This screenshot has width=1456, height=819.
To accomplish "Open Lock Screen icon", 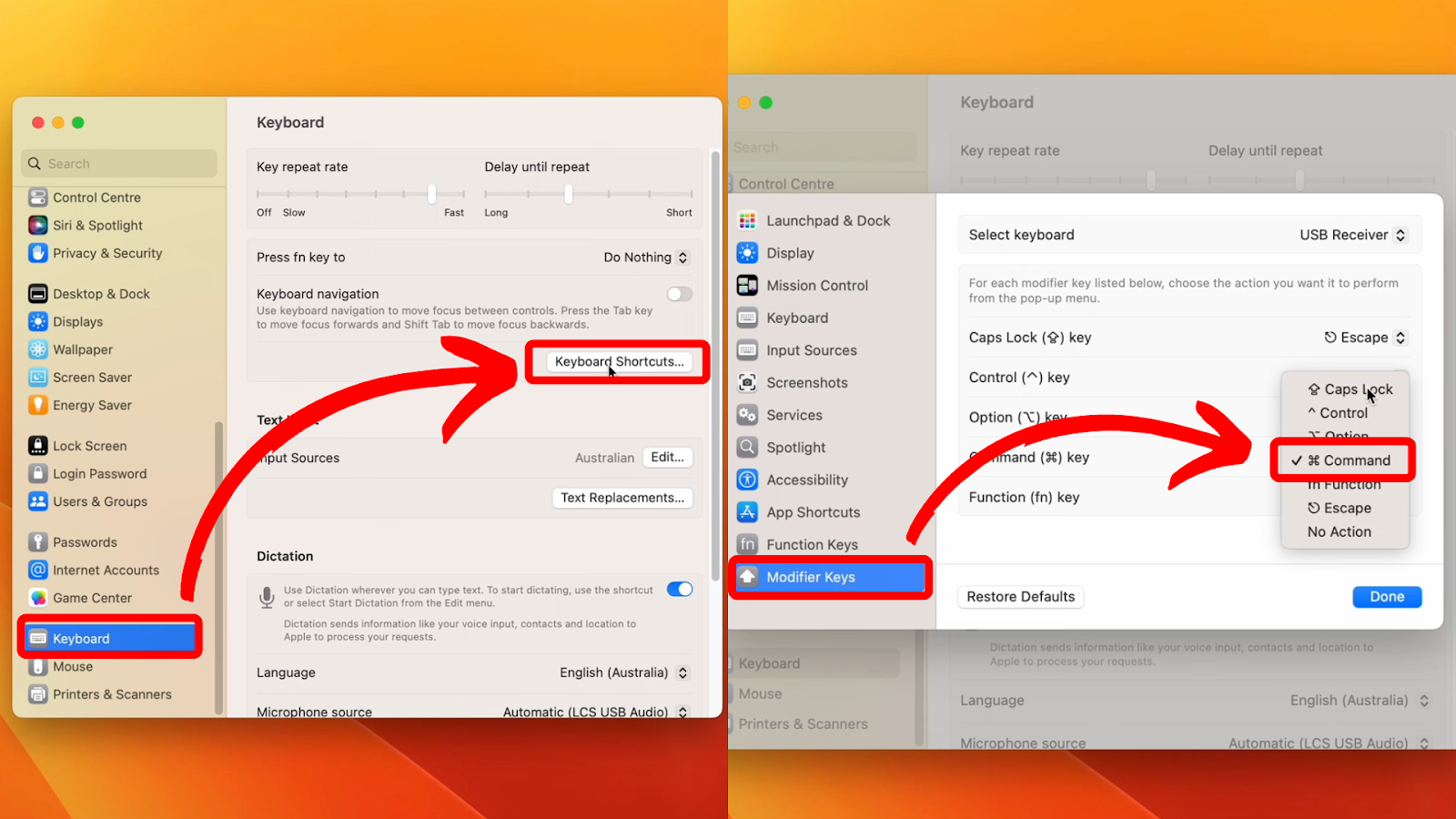I will 38,446.
